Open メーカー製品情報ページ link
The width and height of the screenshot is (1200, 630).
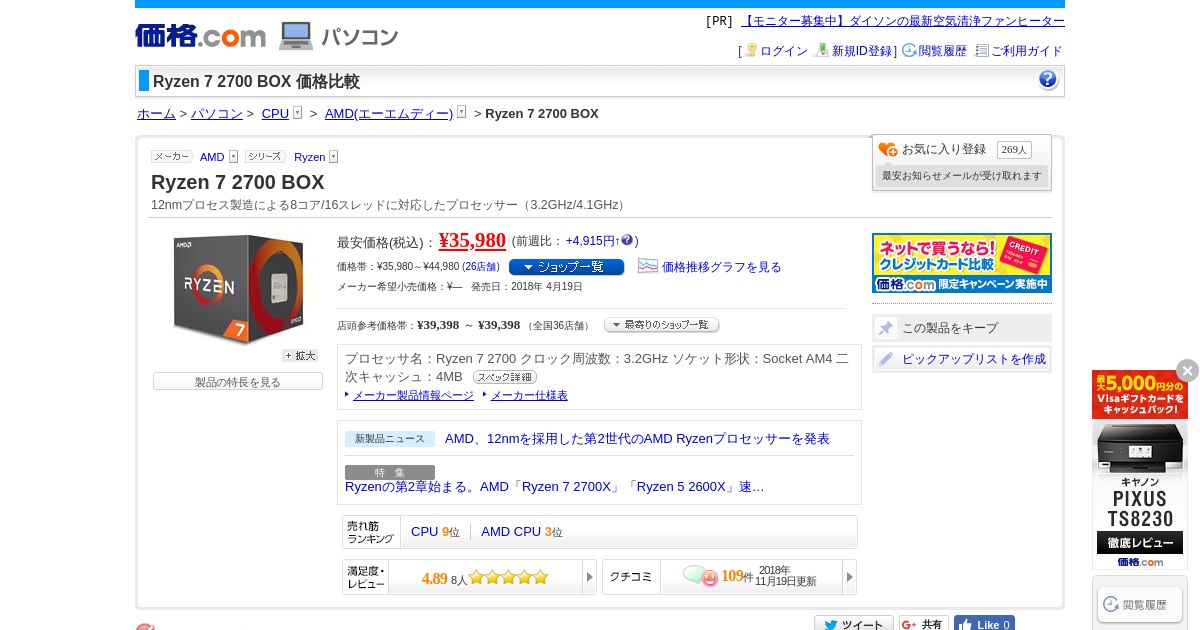[x=413, y=396]
